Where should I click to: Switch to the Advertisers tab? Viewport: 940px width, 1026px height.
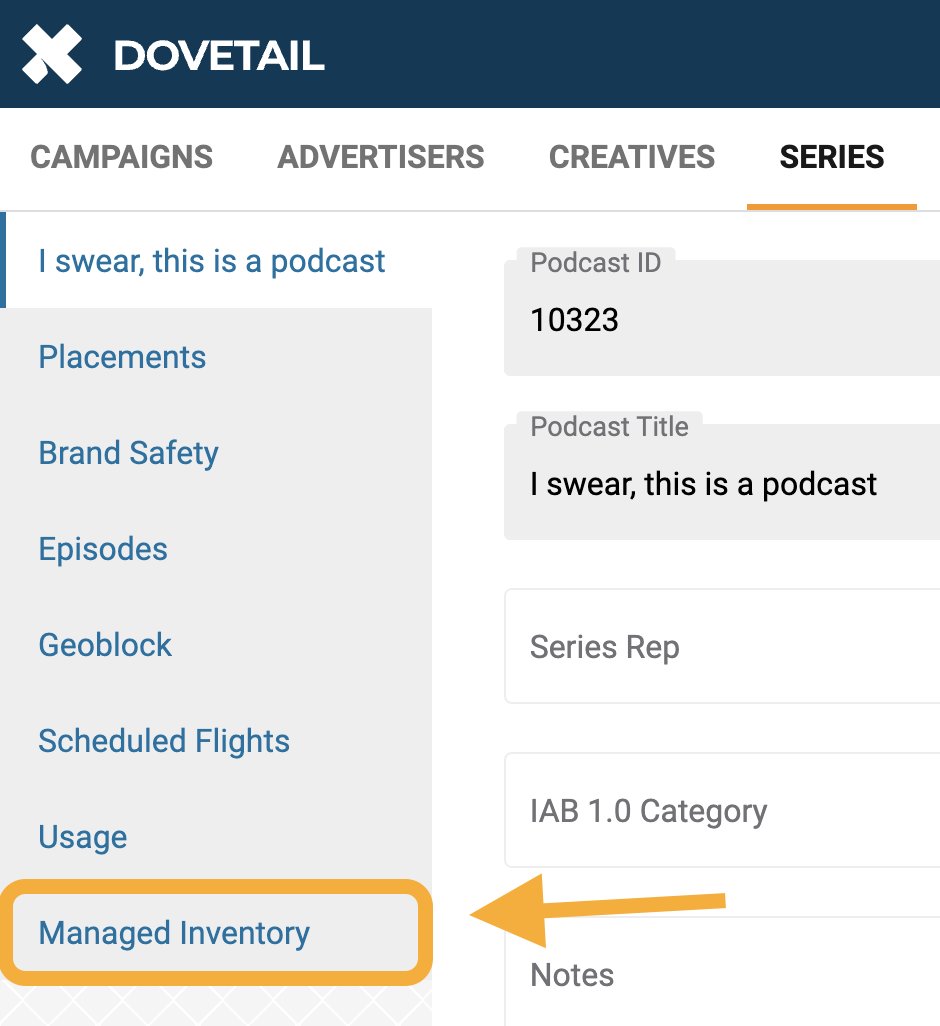click(x=381, y=157)
